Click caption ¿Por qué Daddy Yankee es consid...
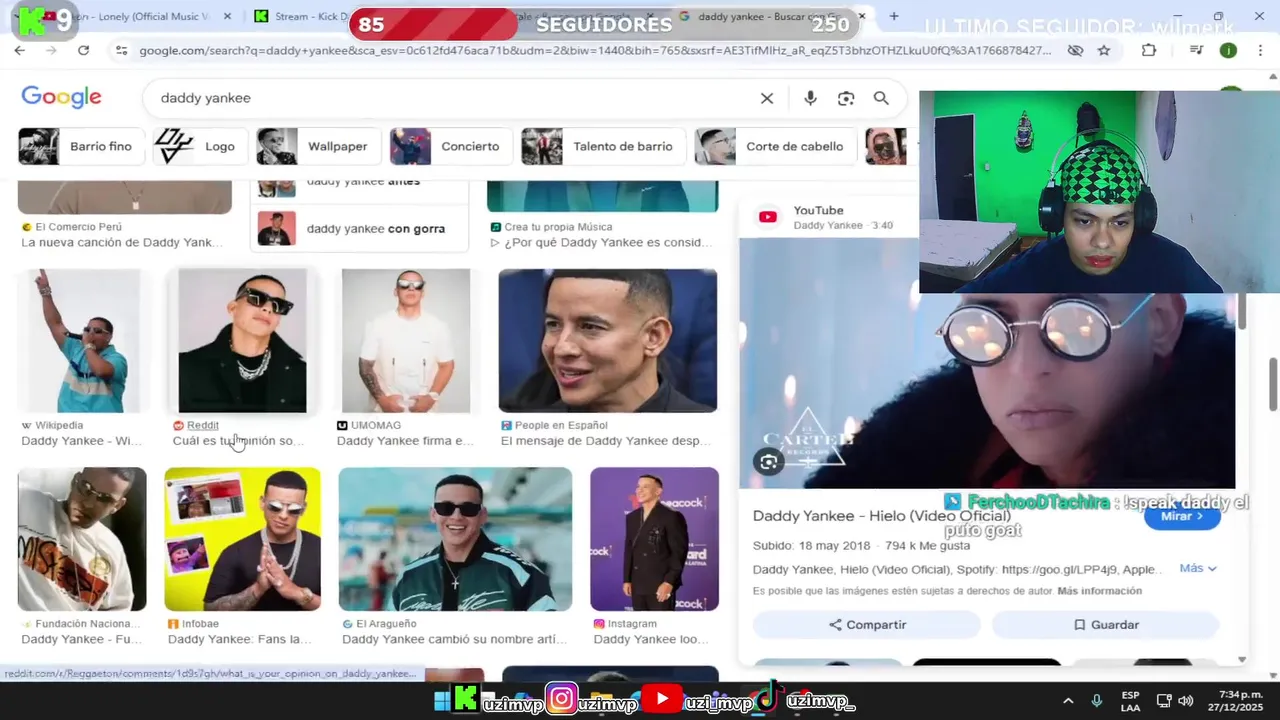Image resolution: width=1280 pixels, height=720 pixels. click(x=602, y=242)
